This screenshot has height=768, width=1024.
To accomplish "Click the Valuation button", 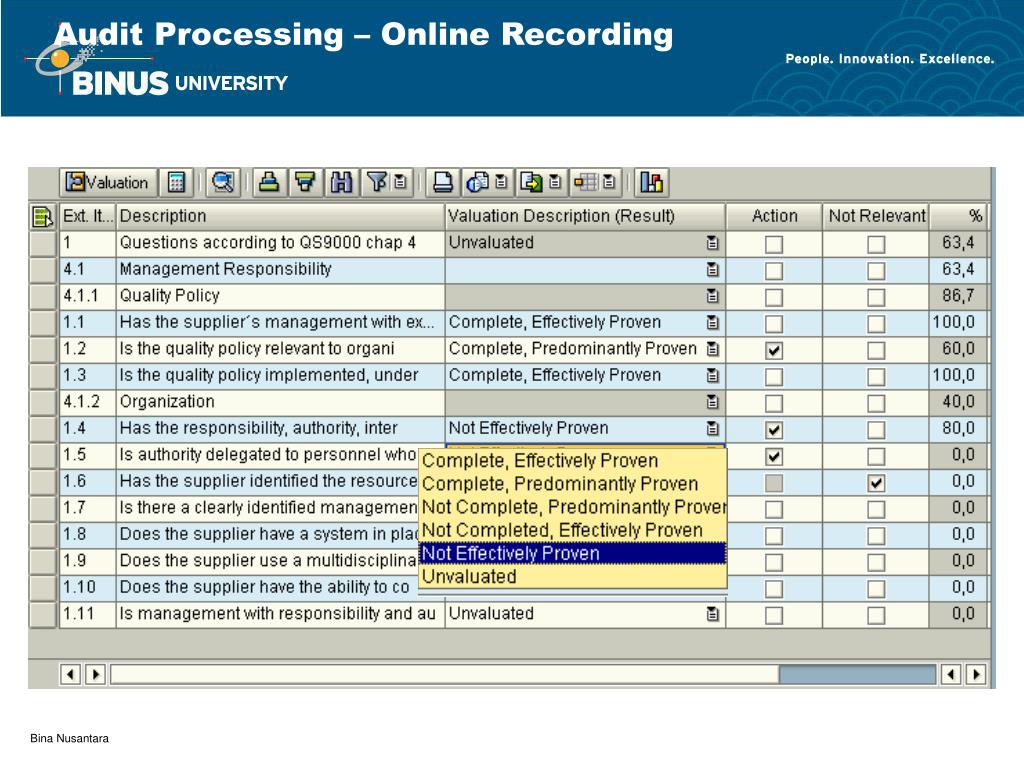I will point(108,182).
